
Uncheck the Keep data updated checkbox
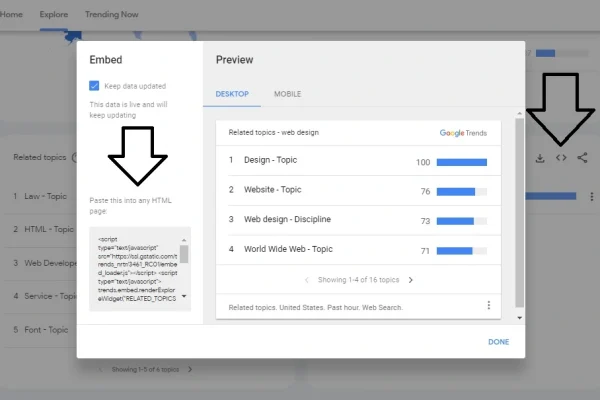94,86
